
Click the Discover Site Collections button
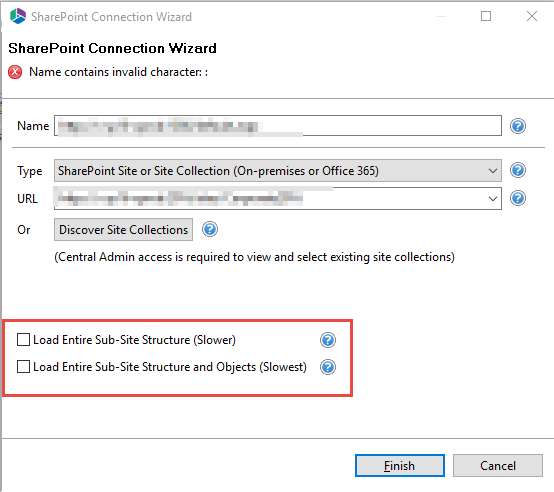pyautogui.click(x=123, y=230)
